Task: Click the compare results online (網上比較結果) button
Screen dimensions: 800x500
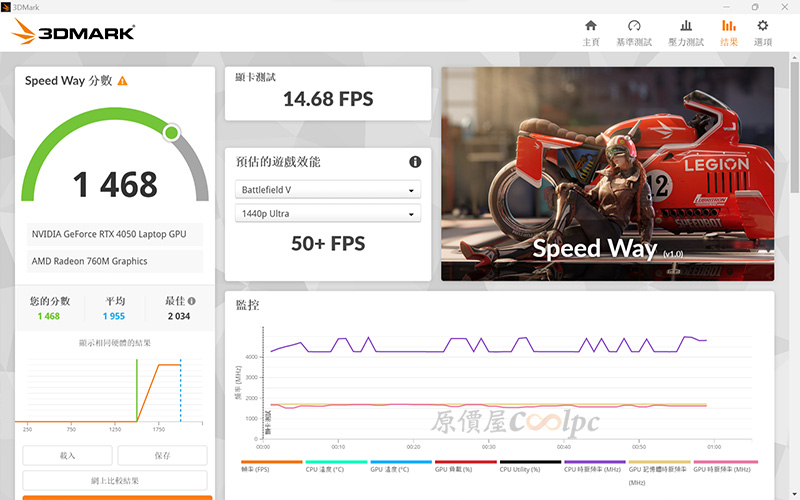Action: pyautogui.click(x=115, y=480)
